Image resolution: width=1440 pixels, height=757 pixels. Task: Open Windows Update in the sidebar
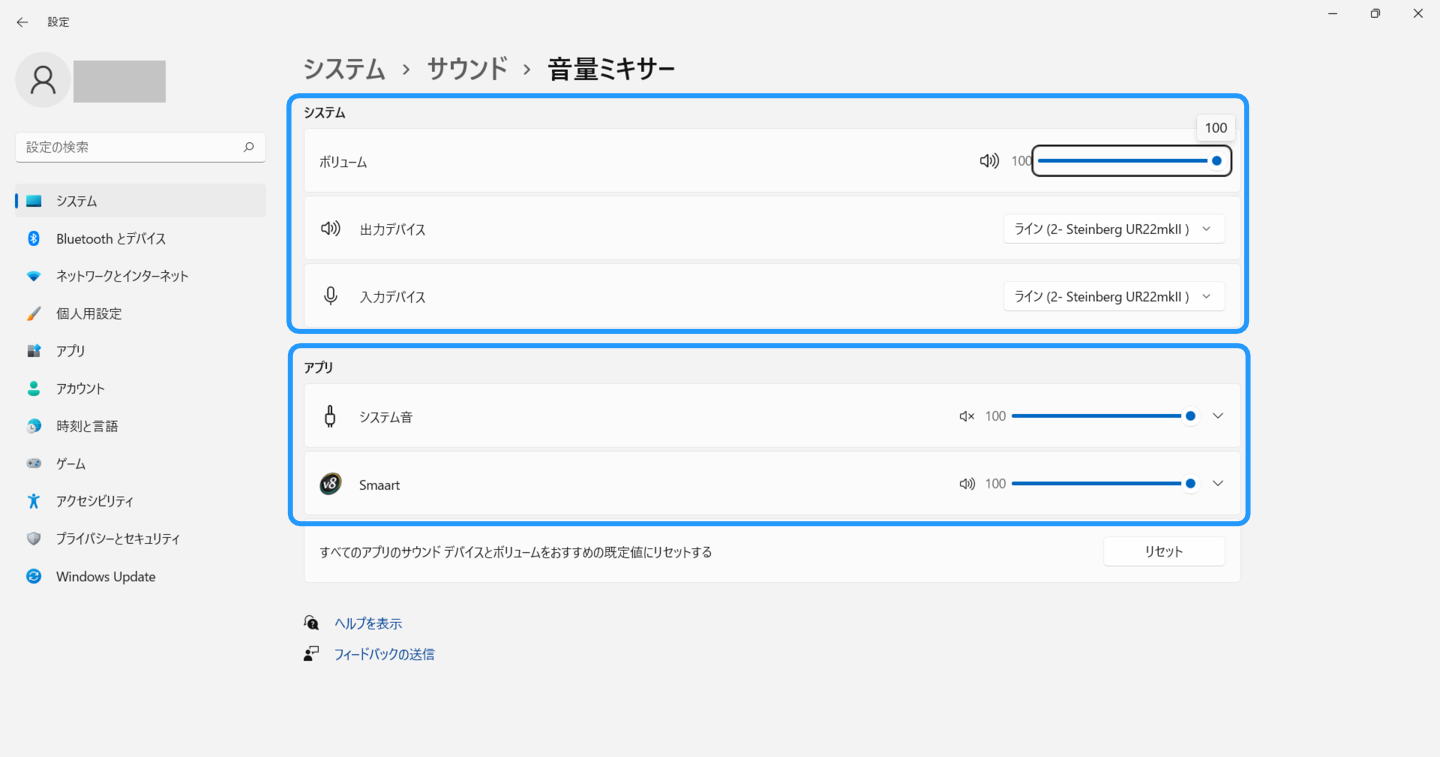106,577
